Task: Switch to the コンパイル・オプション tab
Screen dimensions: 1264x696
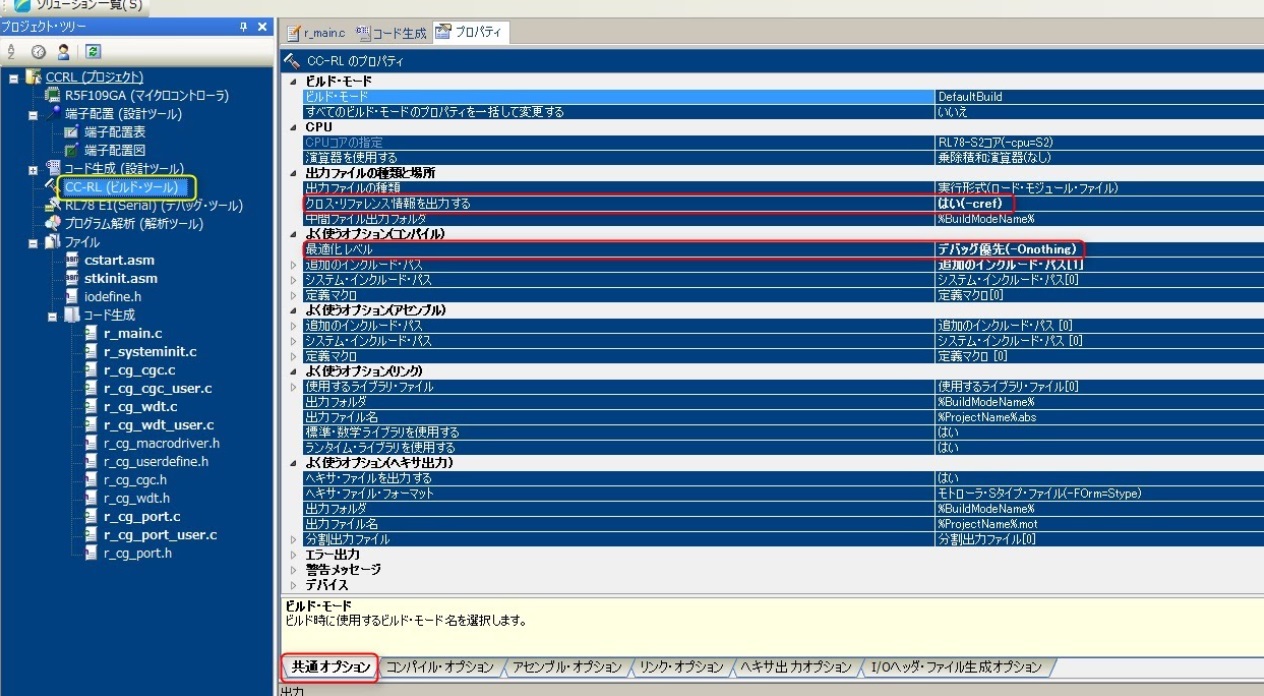Action: tap(439, 667)
